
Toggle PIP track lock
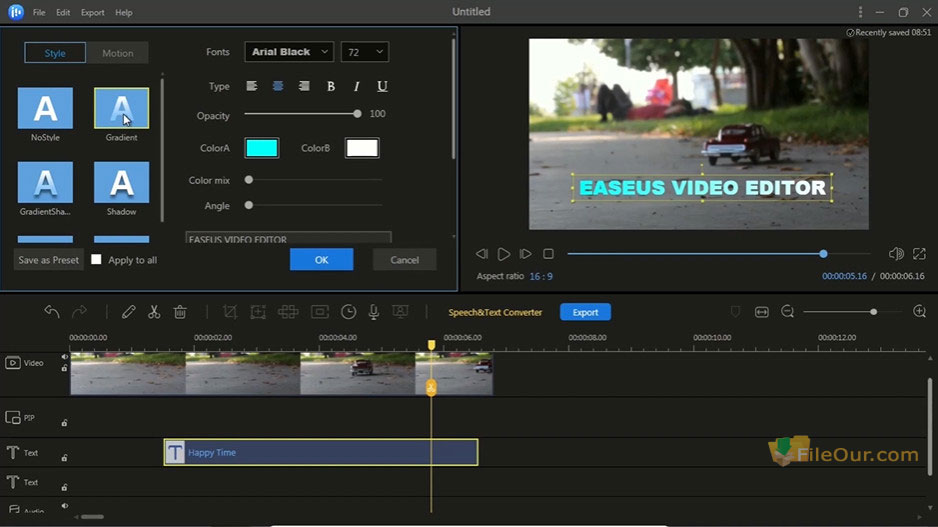pos(65,423)
